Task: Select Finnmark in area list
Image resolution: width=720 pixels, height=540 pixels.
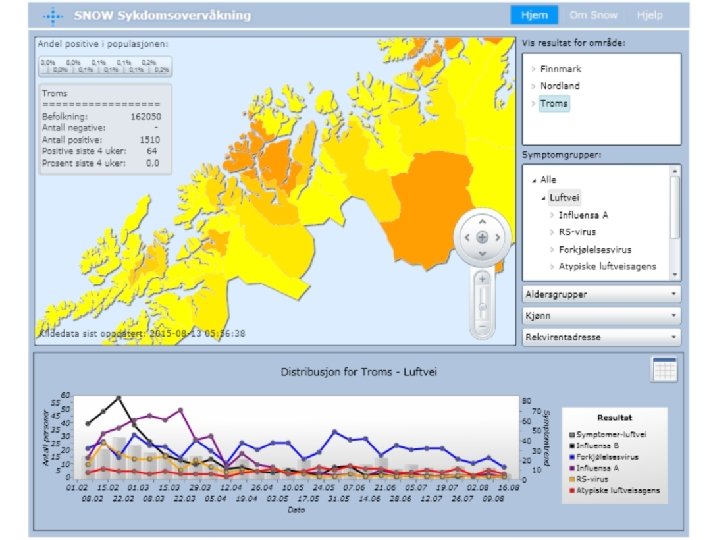Action: 561,69
